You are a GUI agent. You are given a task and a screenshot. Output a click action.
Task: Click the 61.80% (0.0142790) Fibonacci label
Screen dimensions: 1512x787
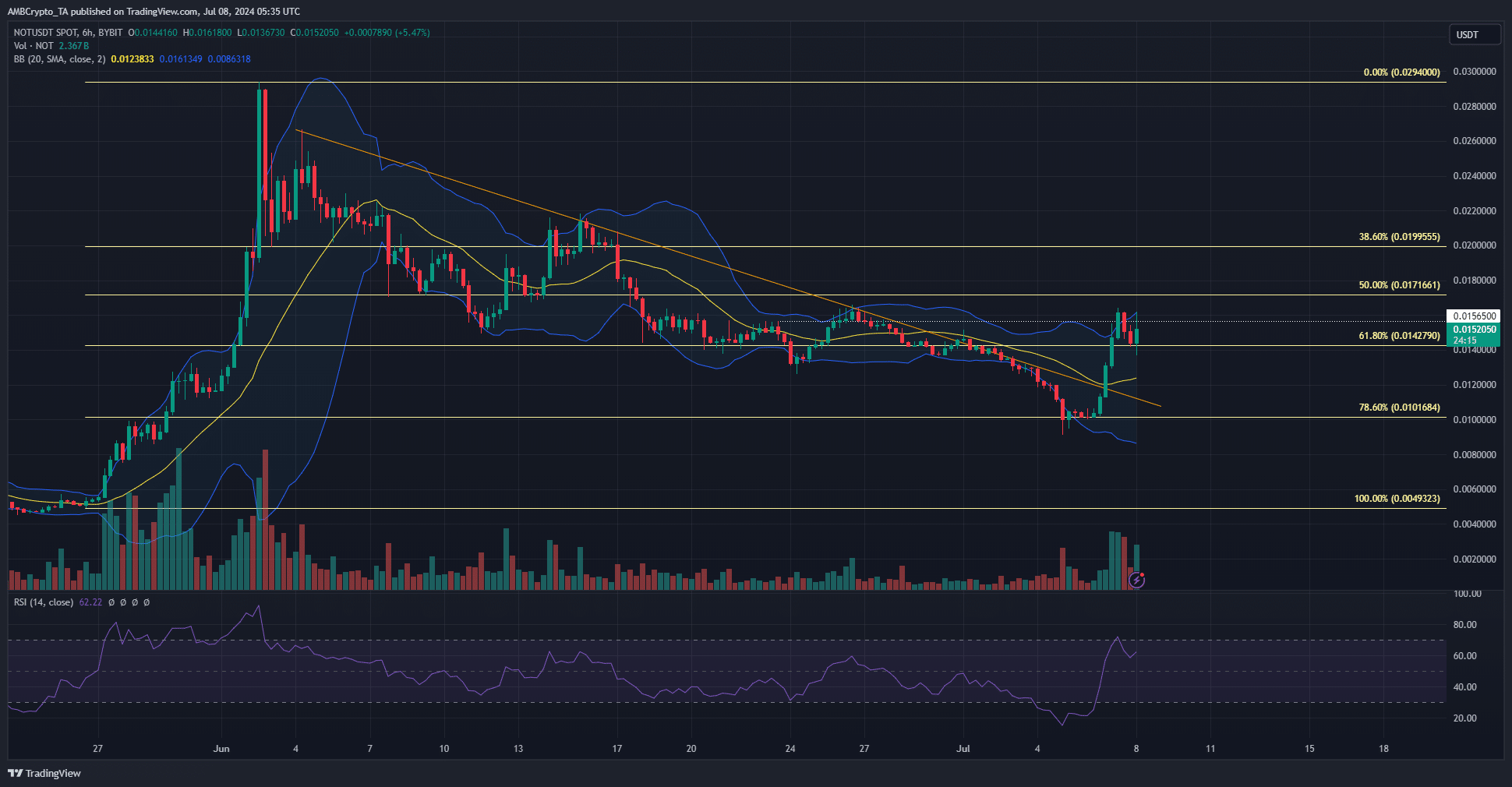click(x=1399, y=336)
